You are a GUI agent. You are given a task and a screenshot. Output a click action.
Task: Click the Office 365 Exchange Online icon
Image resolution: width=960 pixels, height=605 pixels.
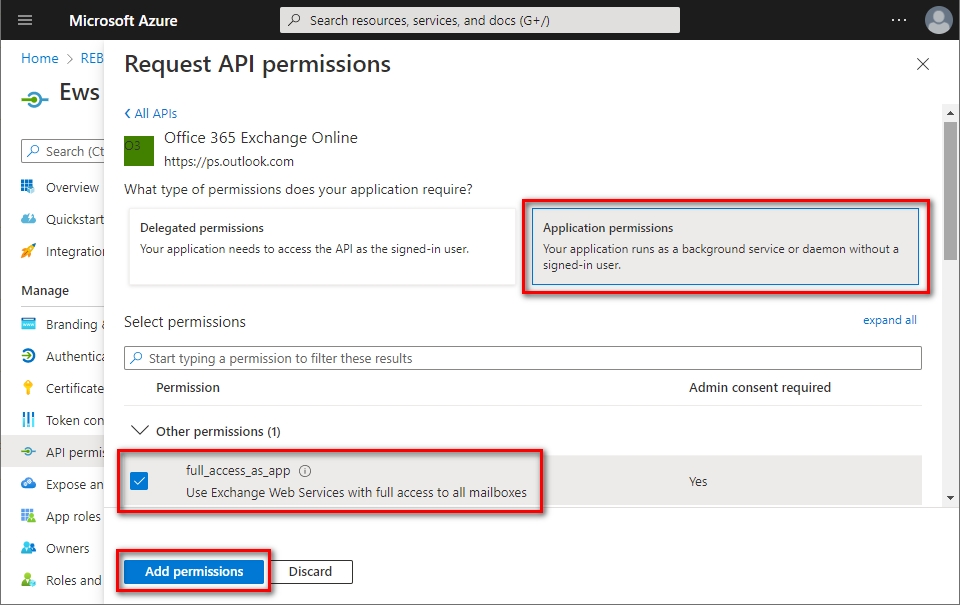click(x=139, y=150)
